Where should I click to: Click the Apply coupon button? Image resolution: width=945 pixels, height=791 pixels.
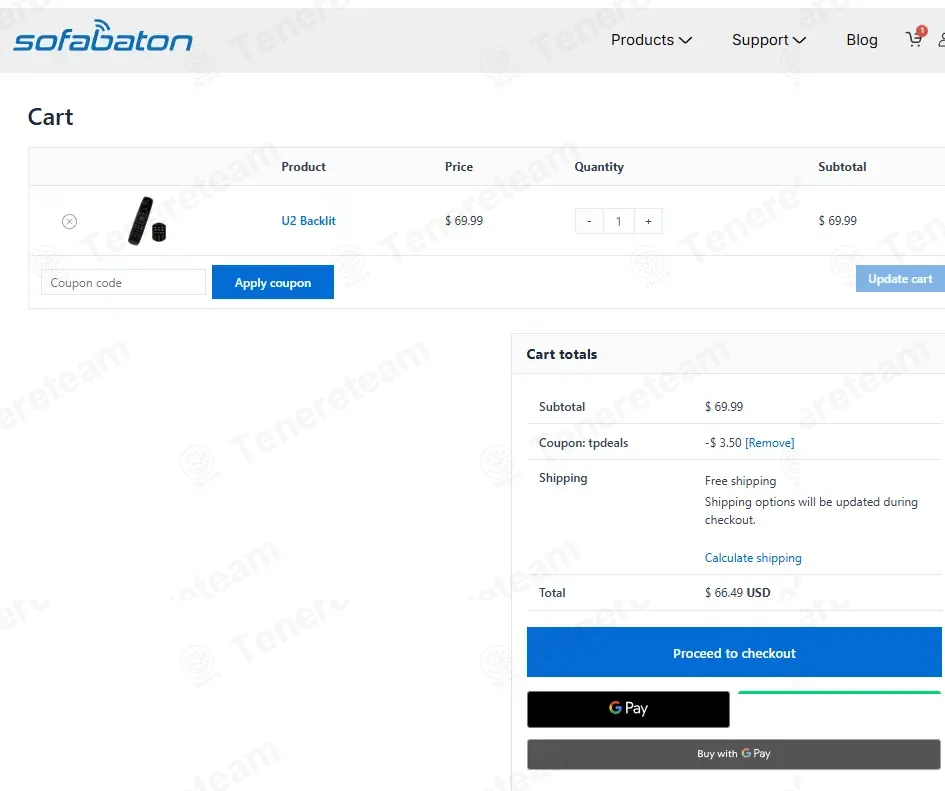point(272,283)
